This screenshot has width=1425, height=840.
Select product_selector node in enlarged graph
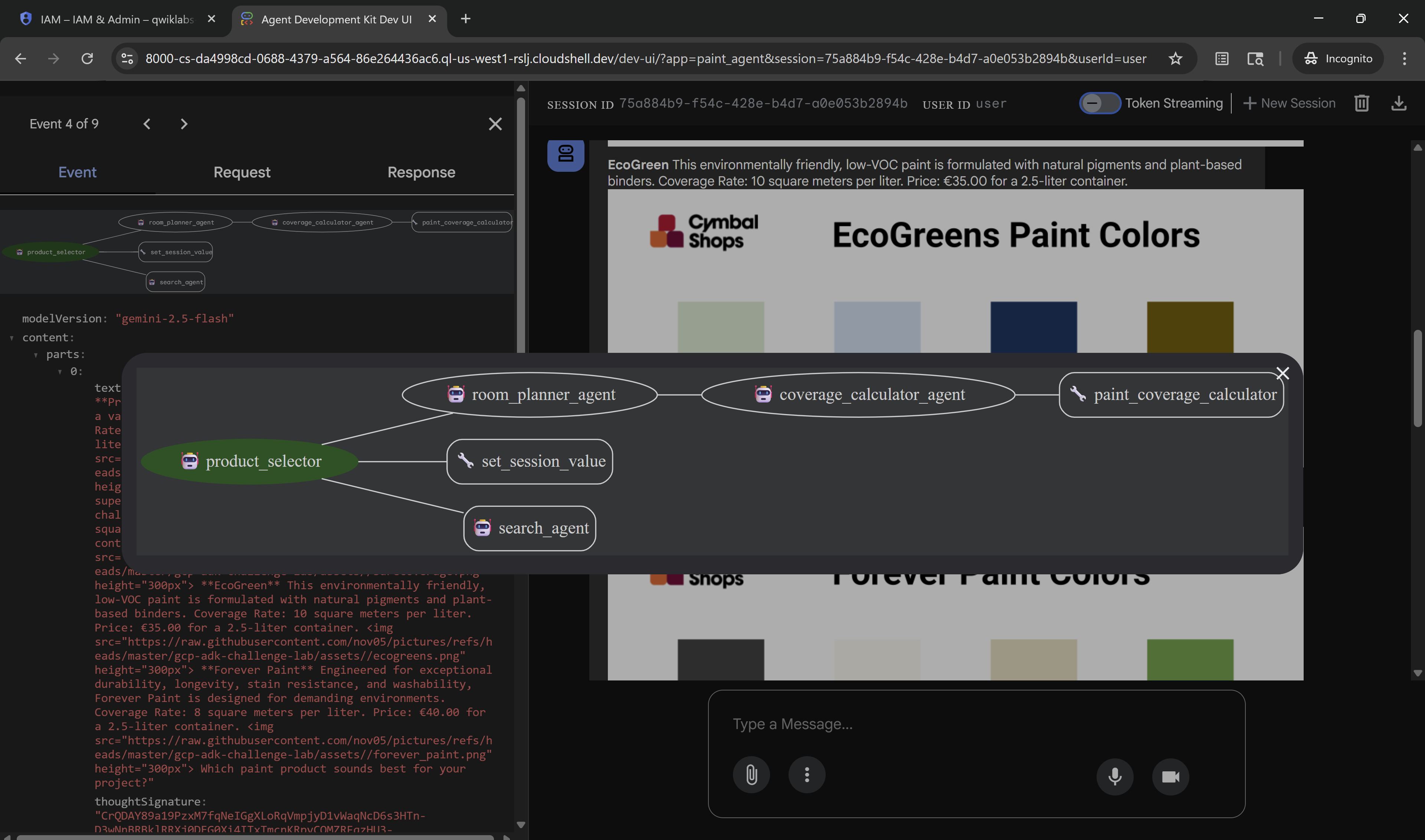click(250, 461)
